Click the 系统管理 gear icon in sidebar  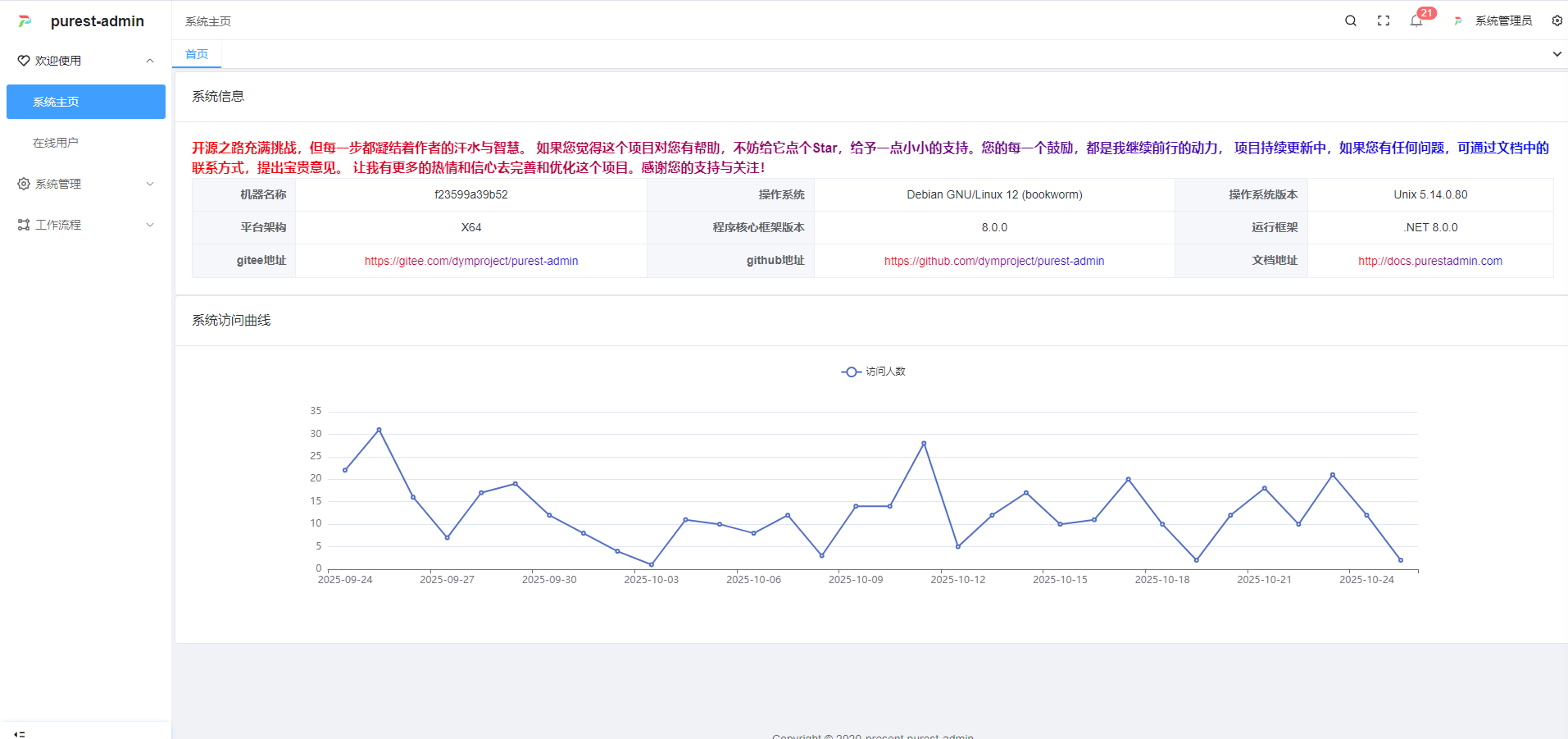[x=24, y=184]
